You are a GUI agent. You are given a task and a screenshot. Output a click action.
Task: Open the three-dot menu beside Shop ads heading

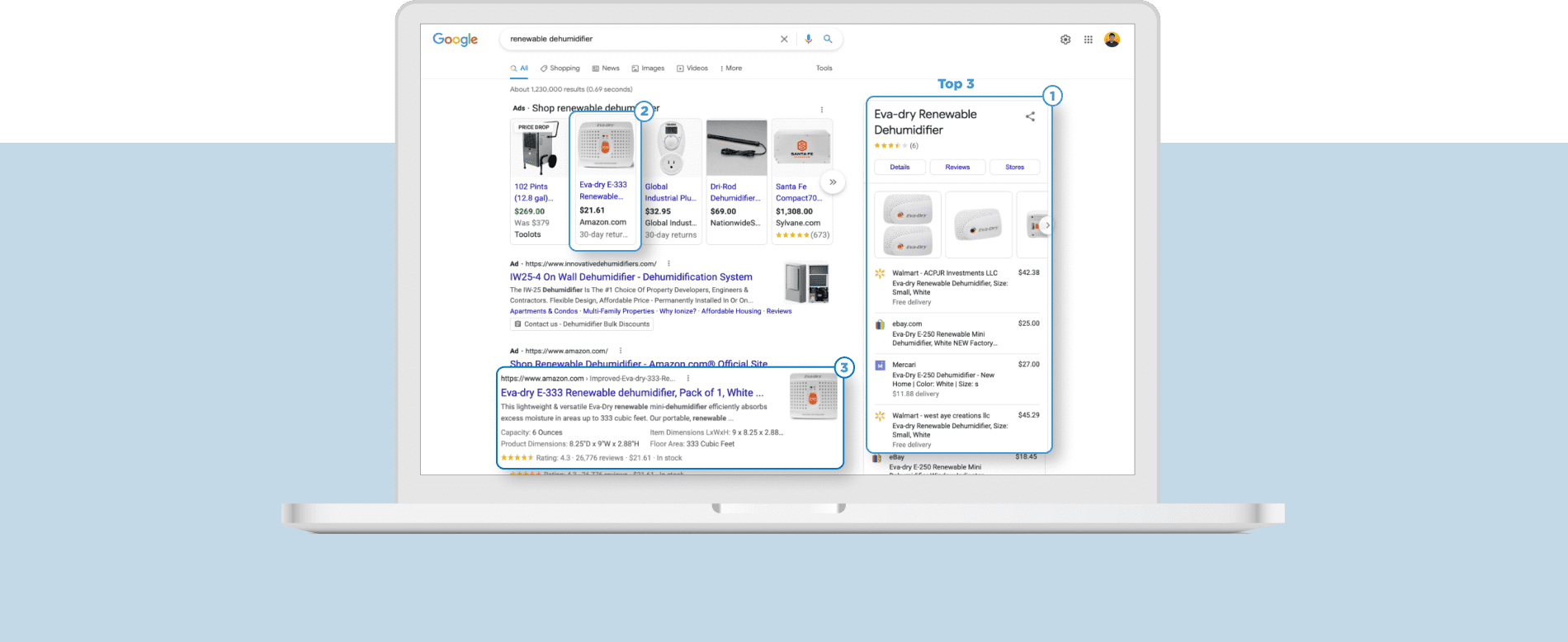pos(821,109)
